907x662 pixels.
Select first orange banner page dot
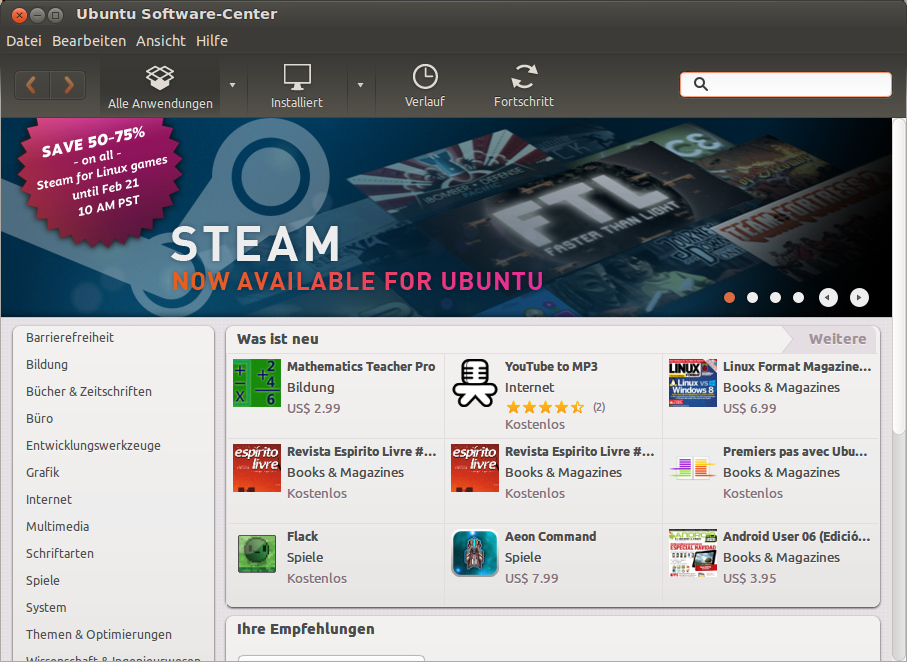[x=729, y=297]
